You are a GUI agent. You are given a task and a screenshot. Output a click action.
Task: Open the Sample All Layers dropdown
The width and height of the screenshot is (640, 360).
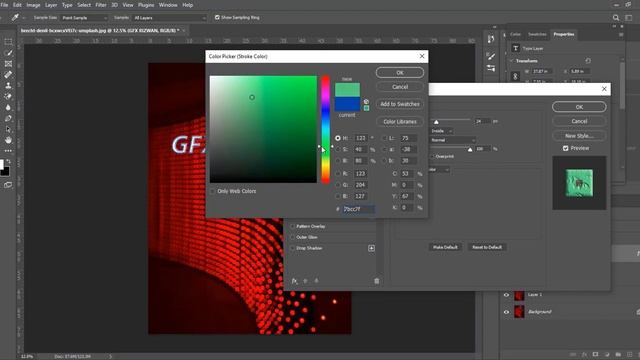tap(169, 18)
